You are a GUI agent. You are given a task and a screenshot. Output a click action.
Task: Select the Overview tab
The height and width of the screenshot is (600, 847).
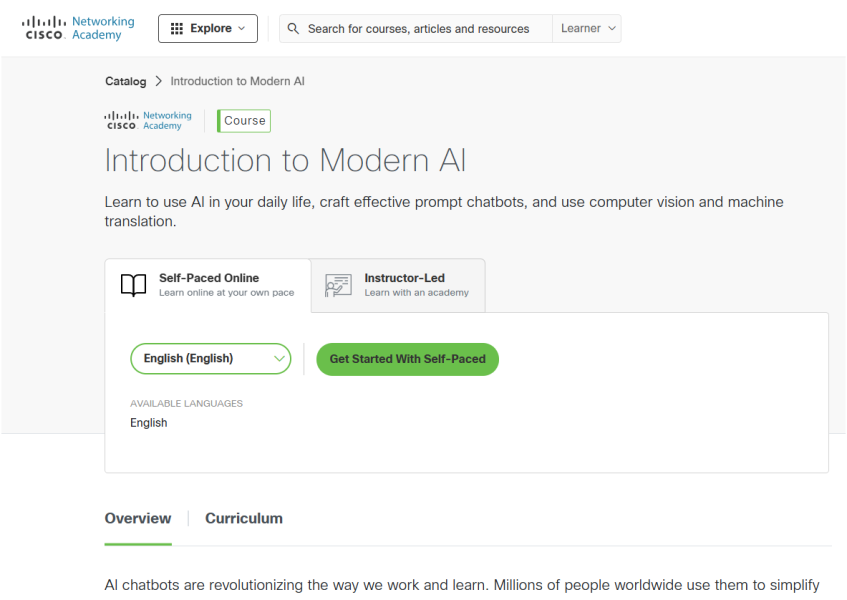click(138, 518)
